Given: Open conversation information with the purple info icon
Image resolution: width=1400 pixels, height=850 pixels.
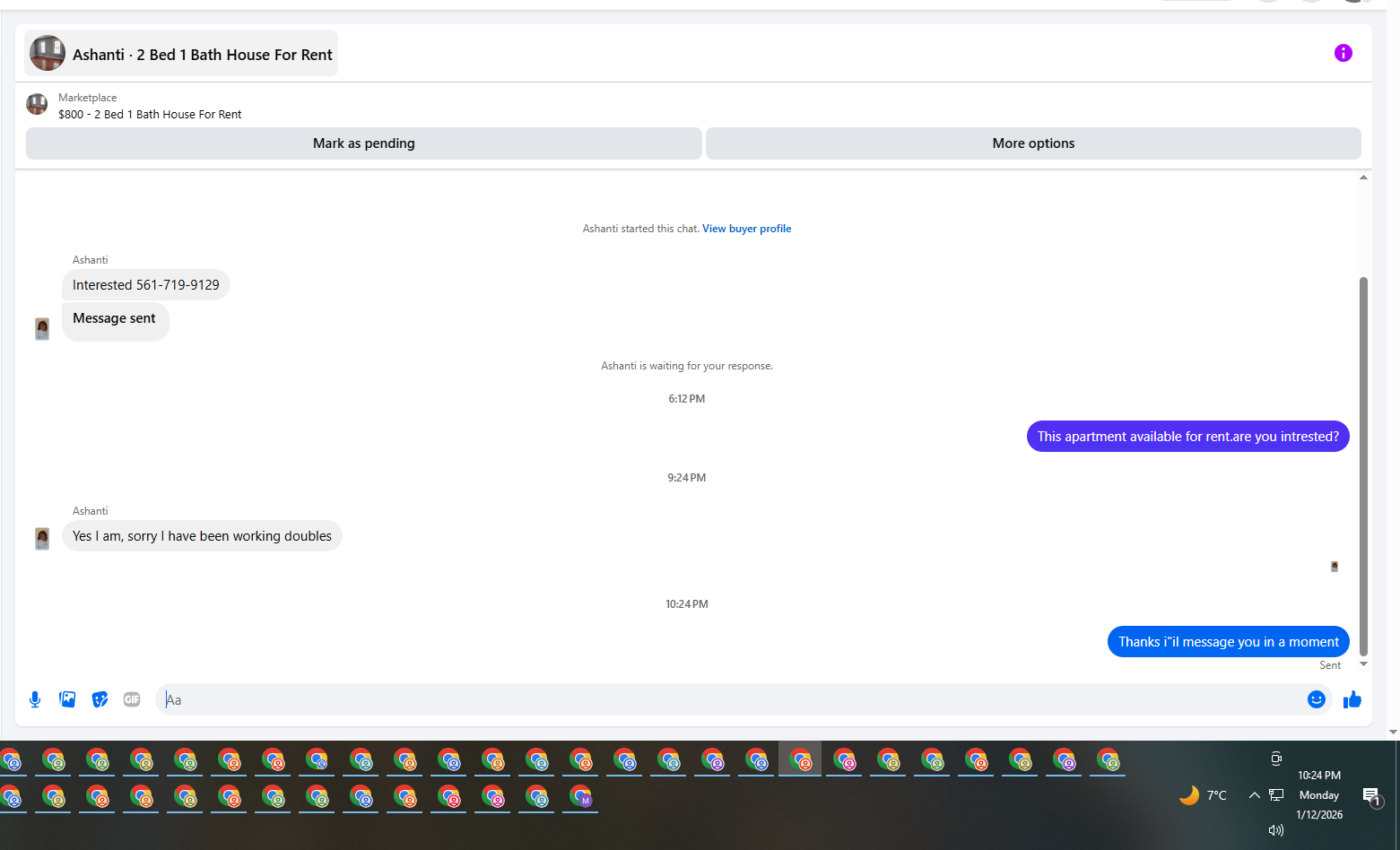Looking at the screenshot, I should 1343,53.
